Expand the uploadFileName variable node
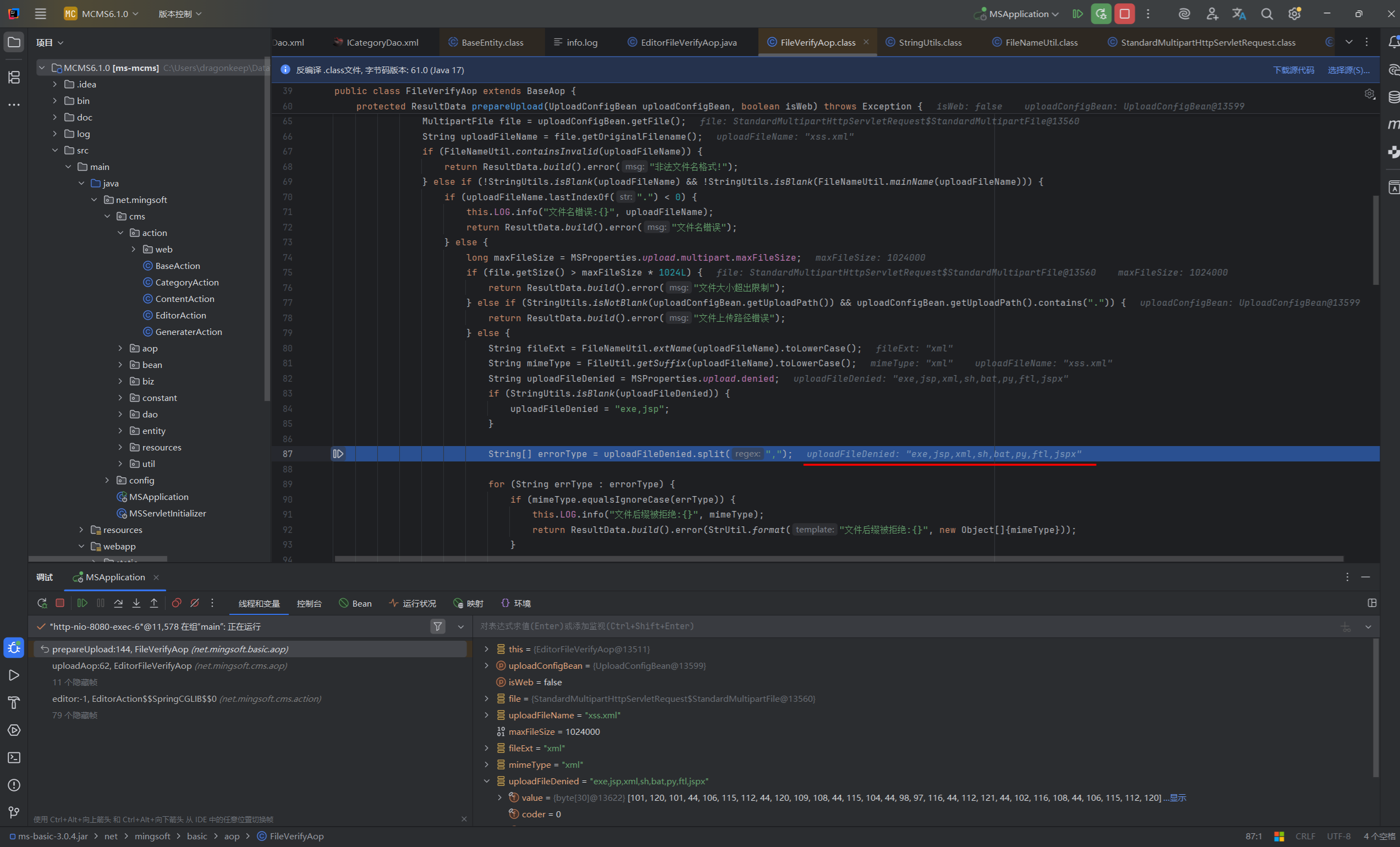Viewport: 1400px width, 847px height. [x=486, y=715]
